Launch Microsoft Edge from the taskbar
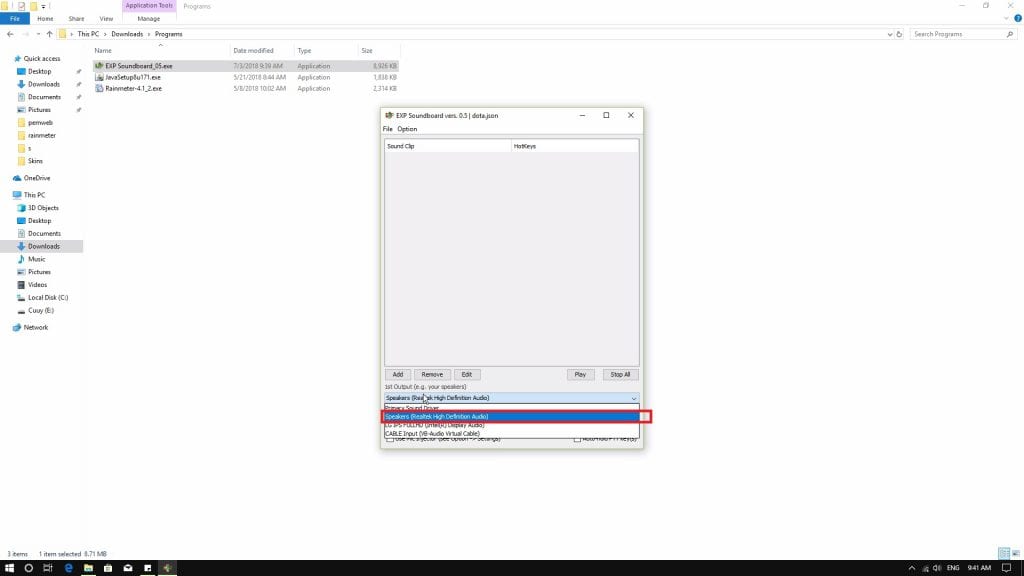This screenshot has width=1024, height=576. pos(69,568)
